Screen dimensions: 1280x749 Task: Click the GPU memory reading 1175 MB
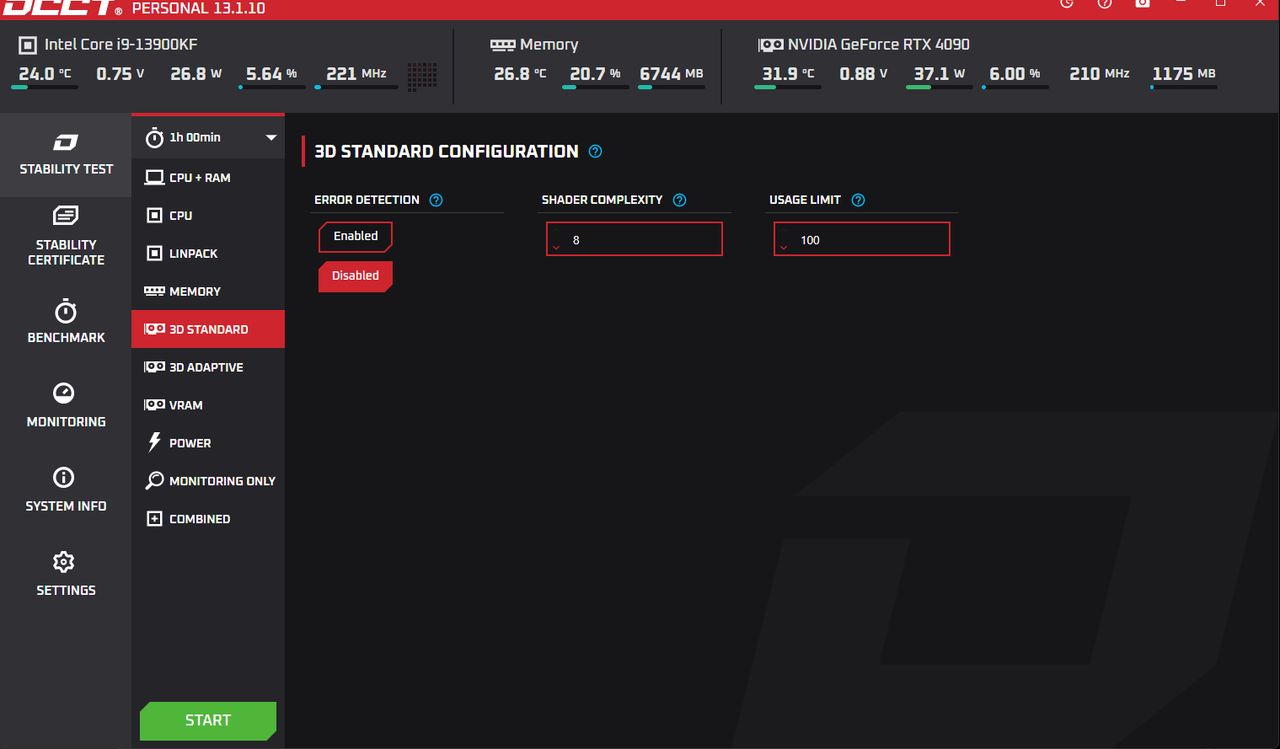(1184, 74)
